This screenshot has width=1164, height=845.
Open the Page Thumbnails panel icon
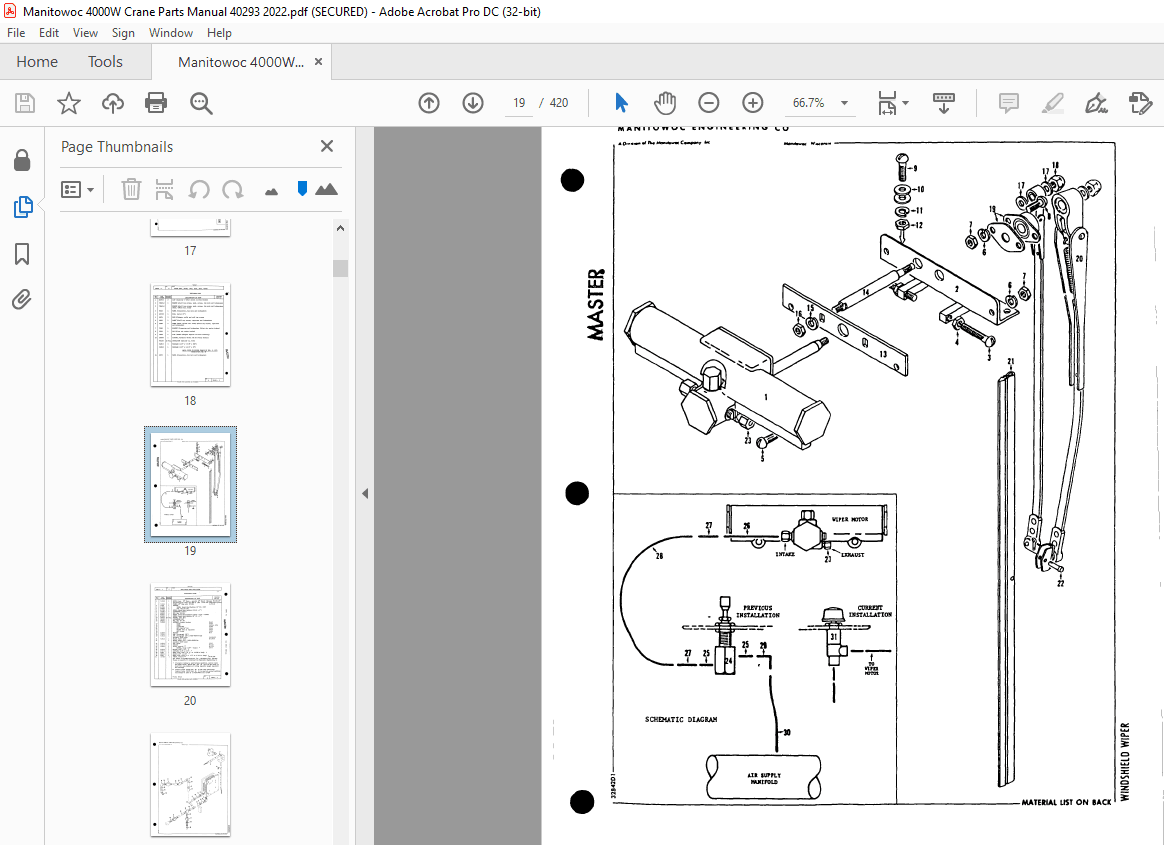tap(23, 207)
